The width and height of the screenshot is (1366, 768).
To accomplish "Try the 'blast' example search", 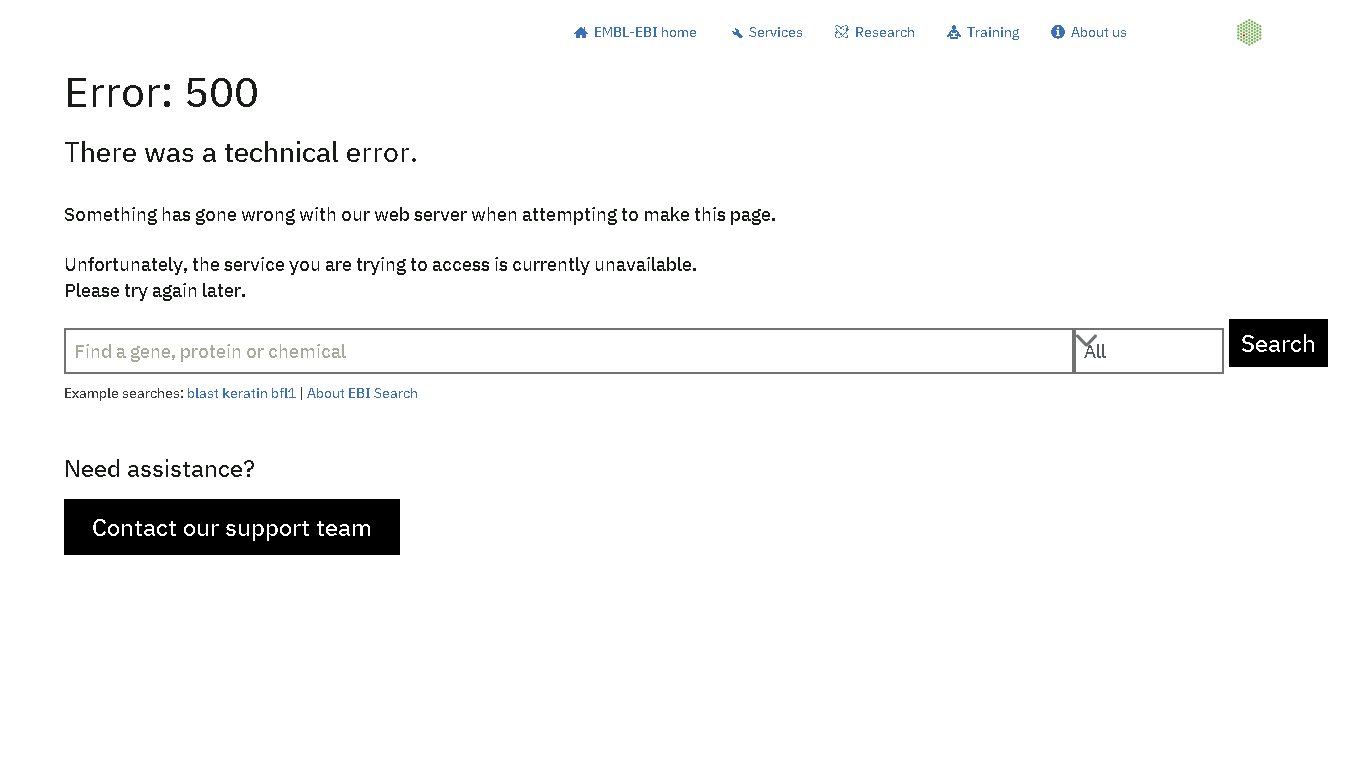I will tap(202, 393).
